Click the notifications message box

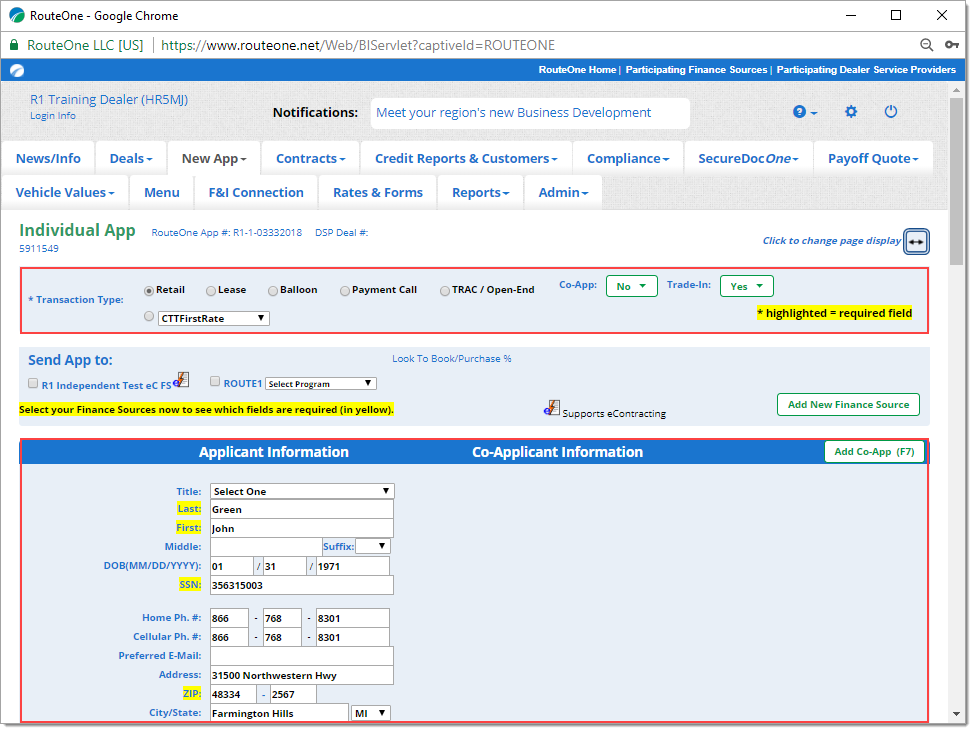click(530, 113)
